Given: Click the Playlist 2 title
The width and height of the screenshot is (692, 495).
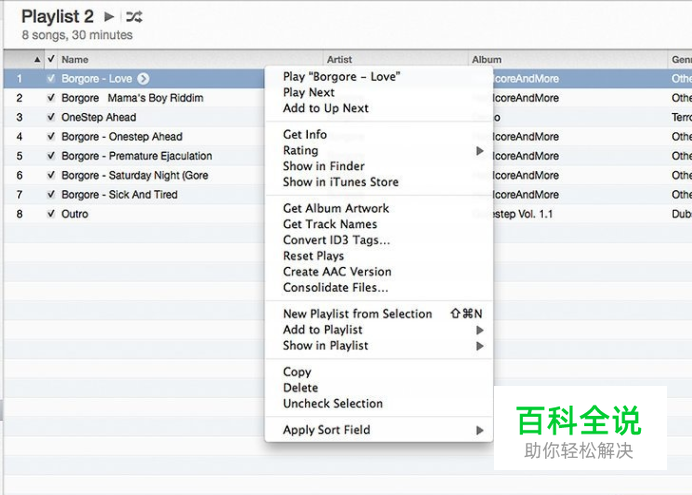Looking at the screenshot, I should 57,17.
